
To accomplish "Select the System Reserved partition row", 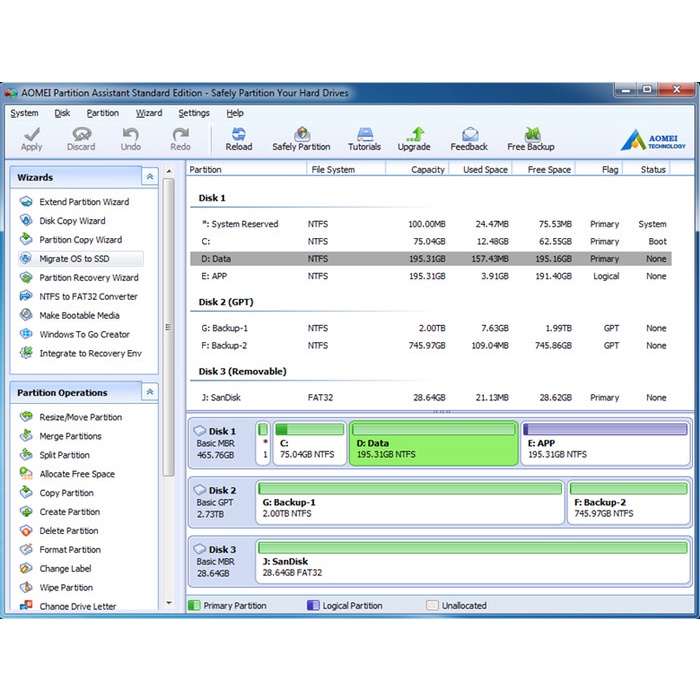I will (431, 224).
